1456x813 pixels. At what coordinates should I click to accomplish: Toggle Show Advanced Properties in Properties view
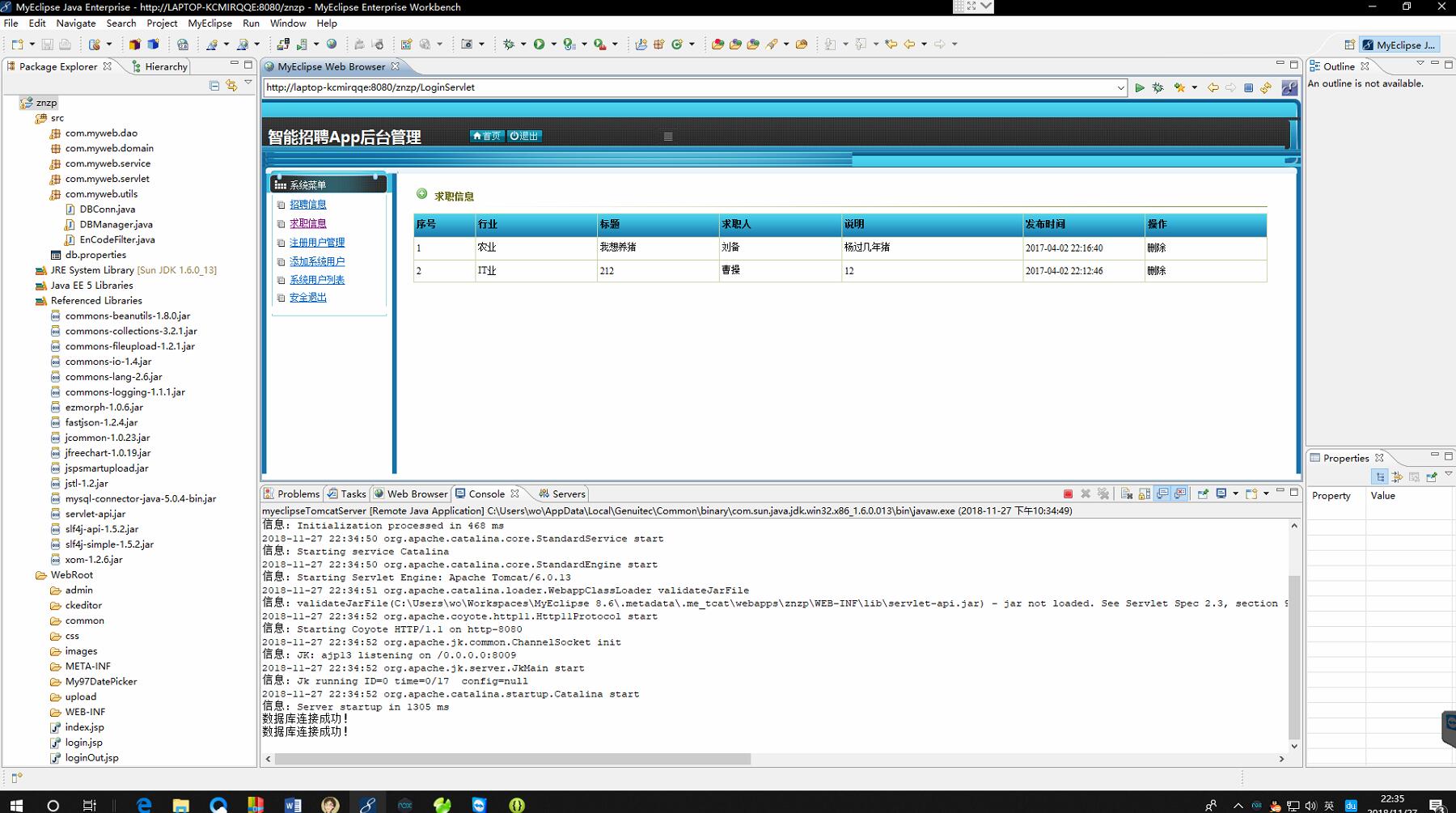click(x=1397, y=477)
